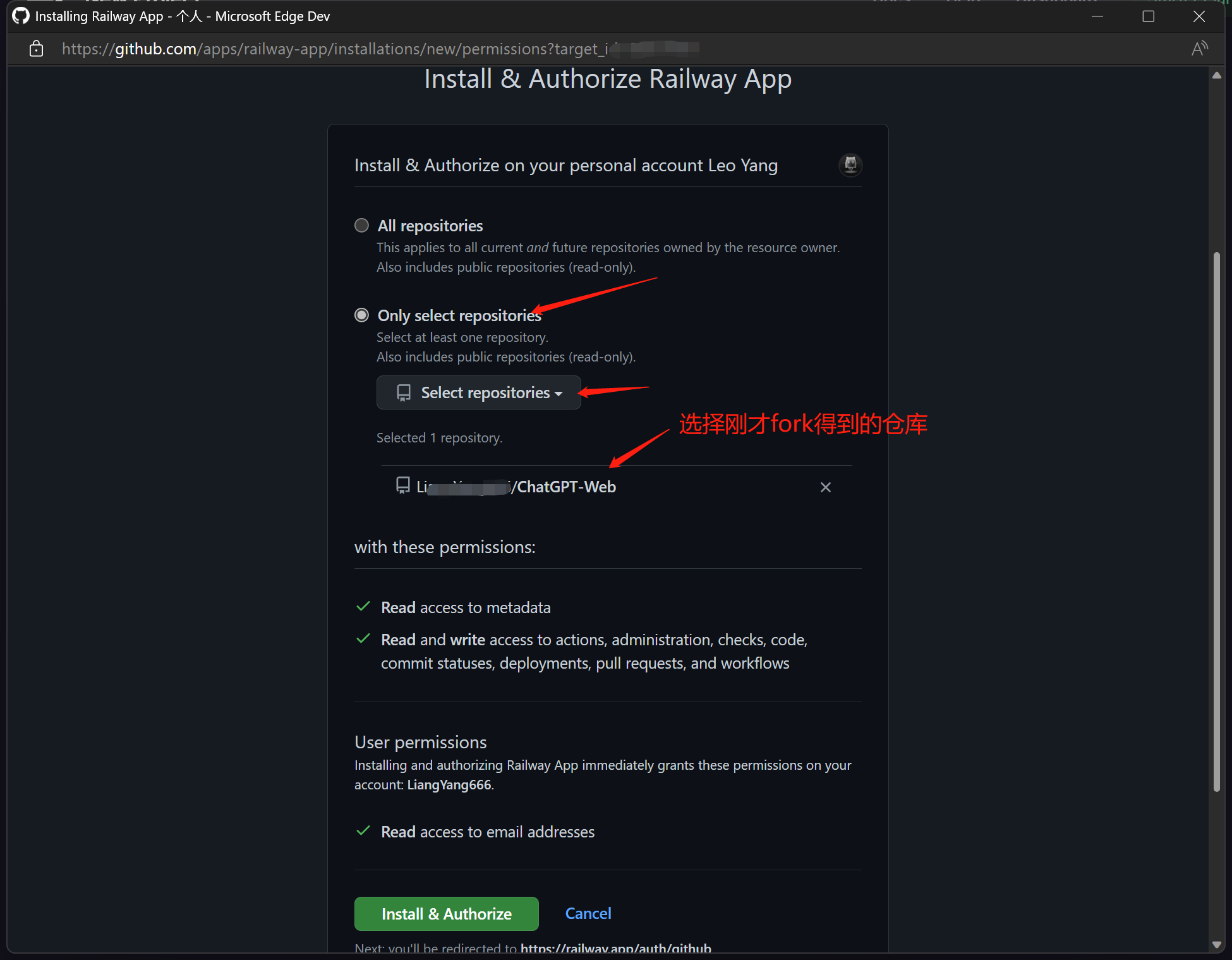Click the 'Selected 1 repository.' text

coord(440,438)
